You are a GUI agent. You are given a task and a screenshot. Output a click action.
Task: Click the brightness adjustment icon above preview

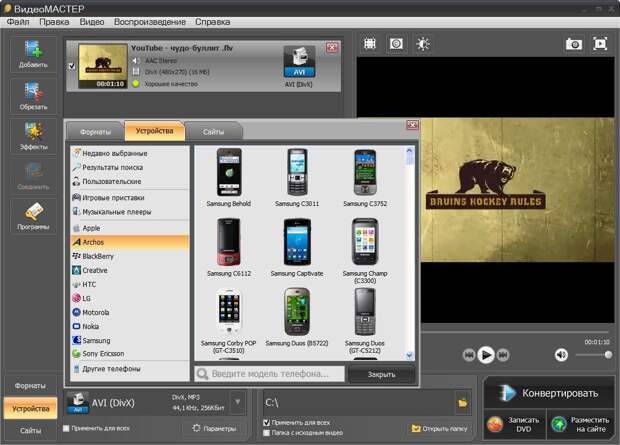(x=423, y=44)
